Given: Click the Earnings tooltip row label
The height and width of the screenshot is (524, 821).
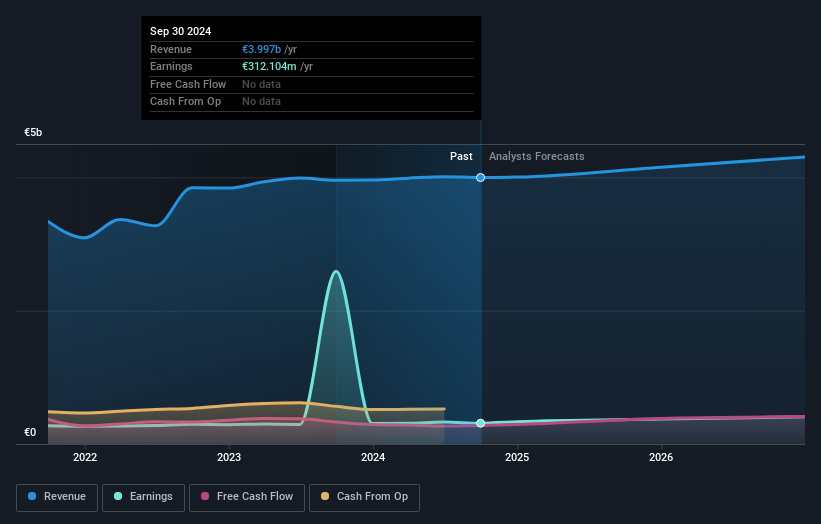Looking at the screenshot, I should click(x=171, y=66).
